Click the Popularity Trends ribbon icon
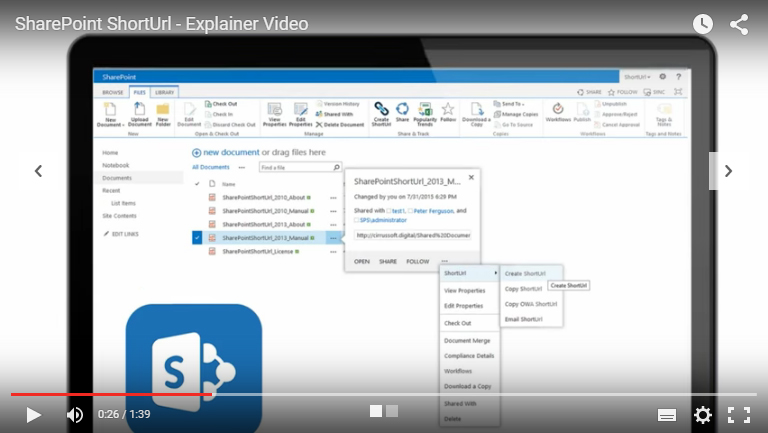Image resolution: width=768 pixels, height=433 pixels. (425, 114)
